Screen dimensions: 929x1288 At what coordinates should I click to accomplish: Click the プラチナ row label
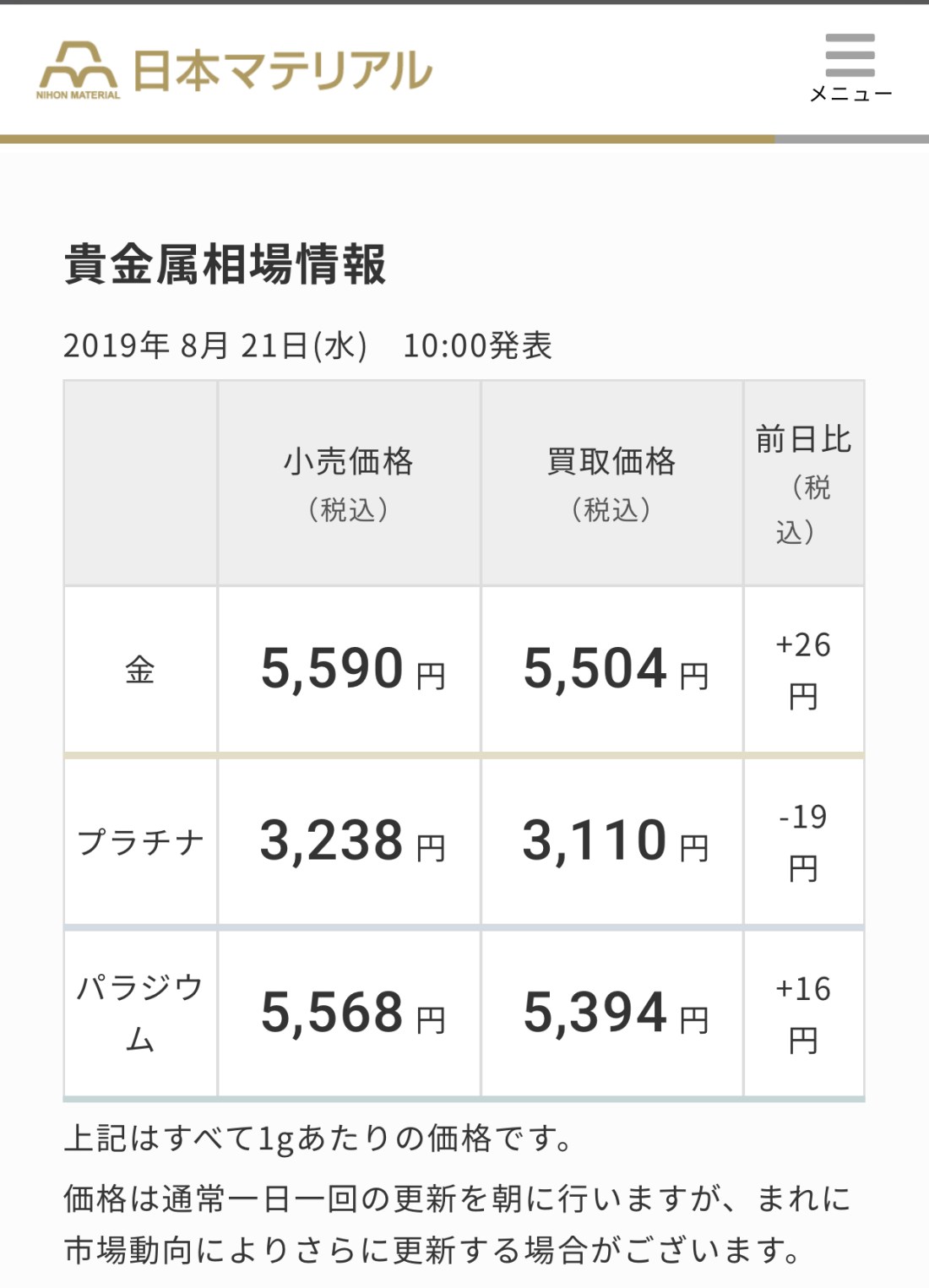138,842
